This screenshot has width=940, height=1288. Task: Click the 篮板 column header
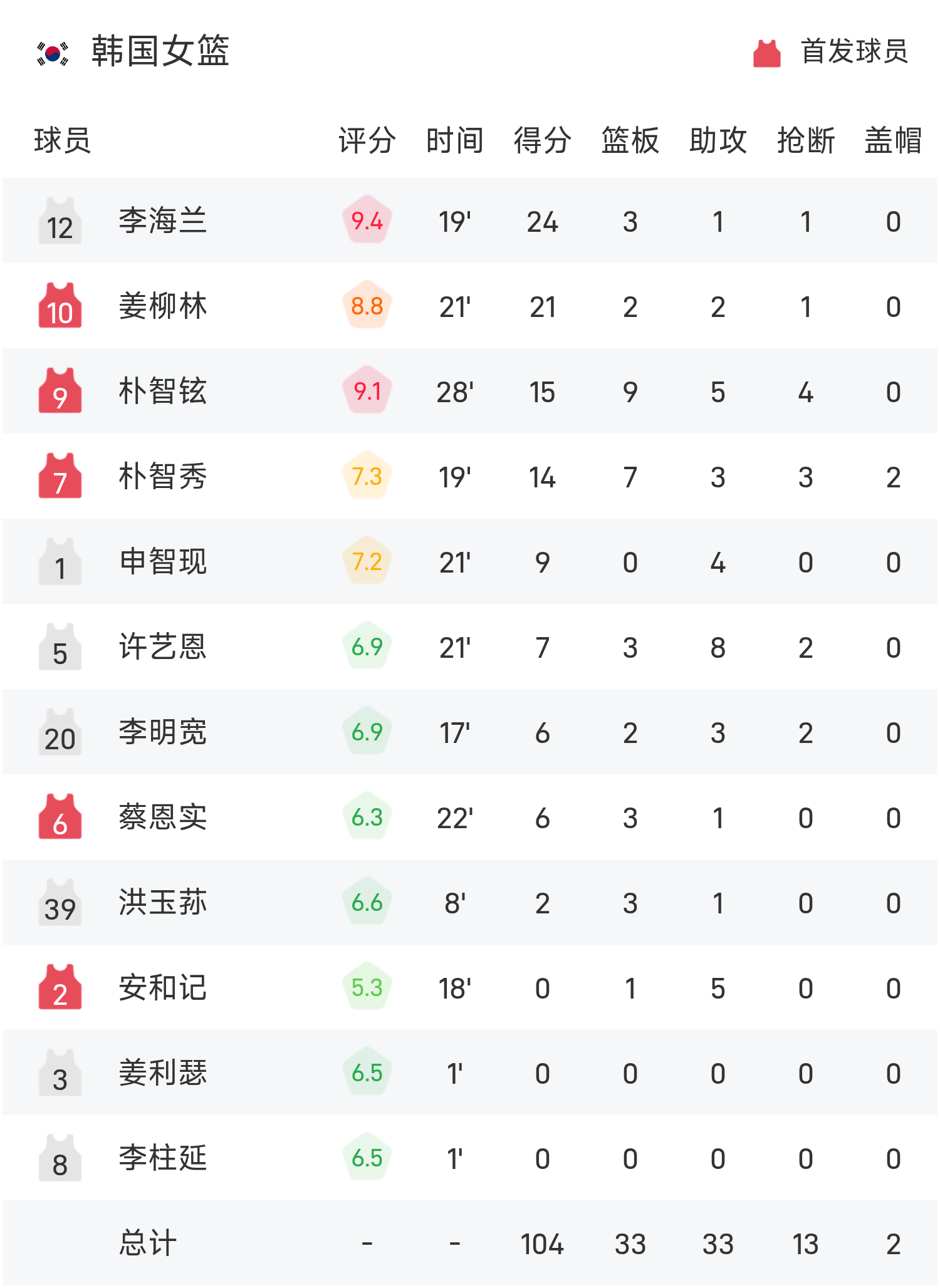pyautogui.click(x=630, y=140)
